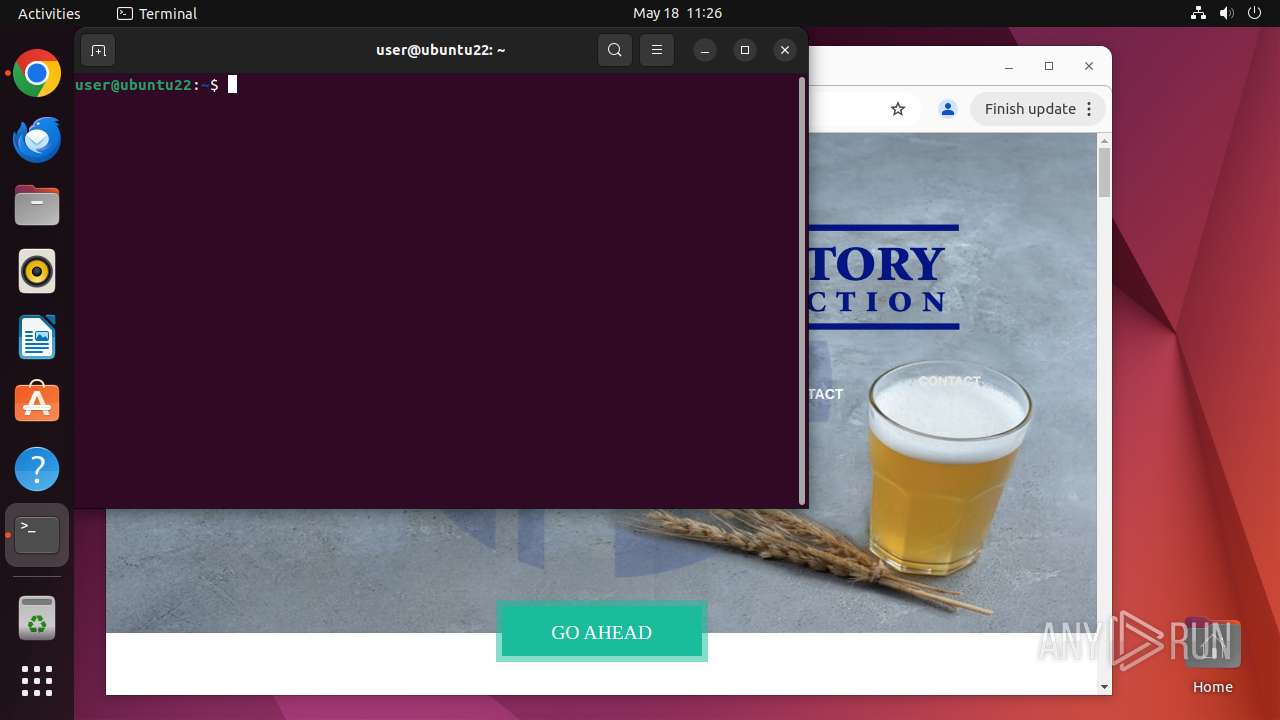Open the Files manager in the dock
1280x720 pixels.
click(x=37, y=206)
